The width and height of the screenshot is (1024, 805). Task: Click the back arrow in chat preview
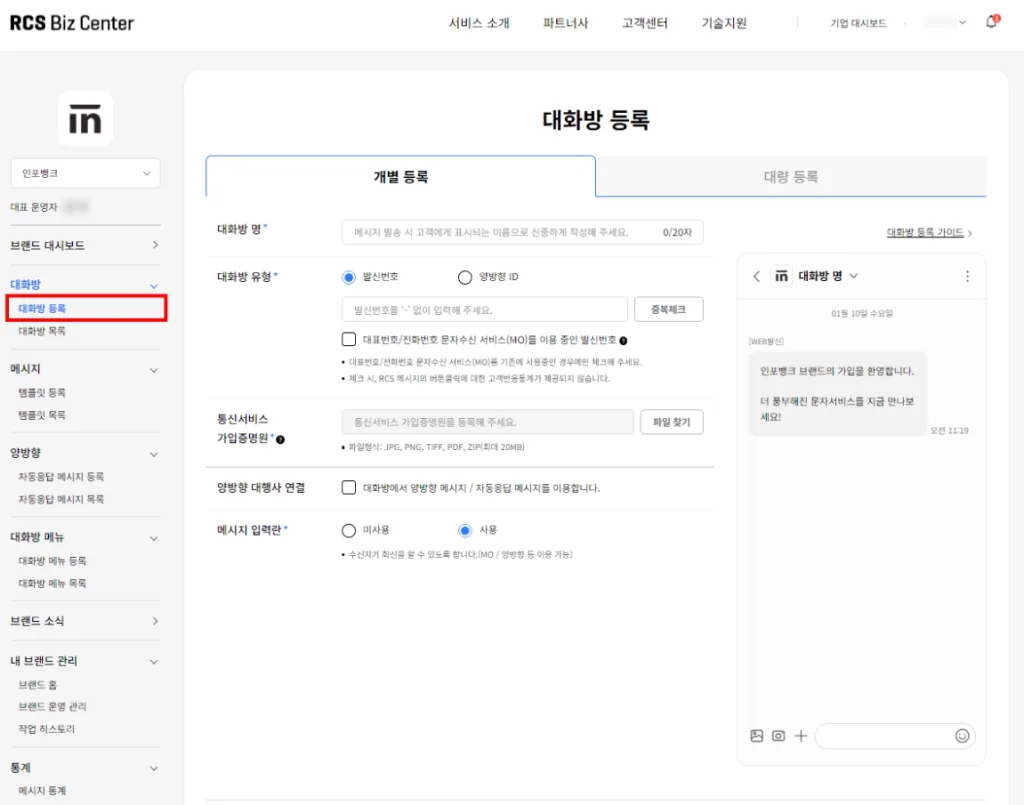click(x=756, y=276)
